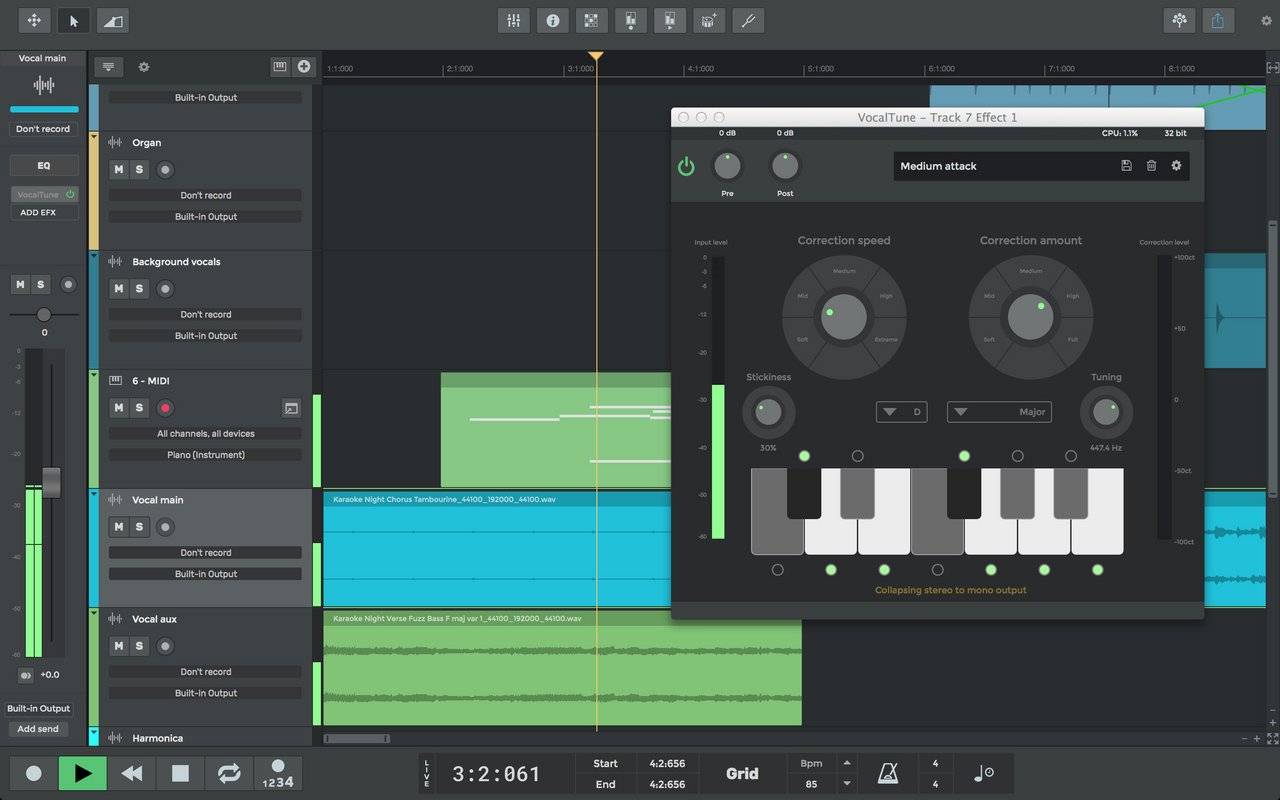This screenshot has height=800, width=1280.
Task: Click the info icon in the top toolbar
Action: coord(552,20)
